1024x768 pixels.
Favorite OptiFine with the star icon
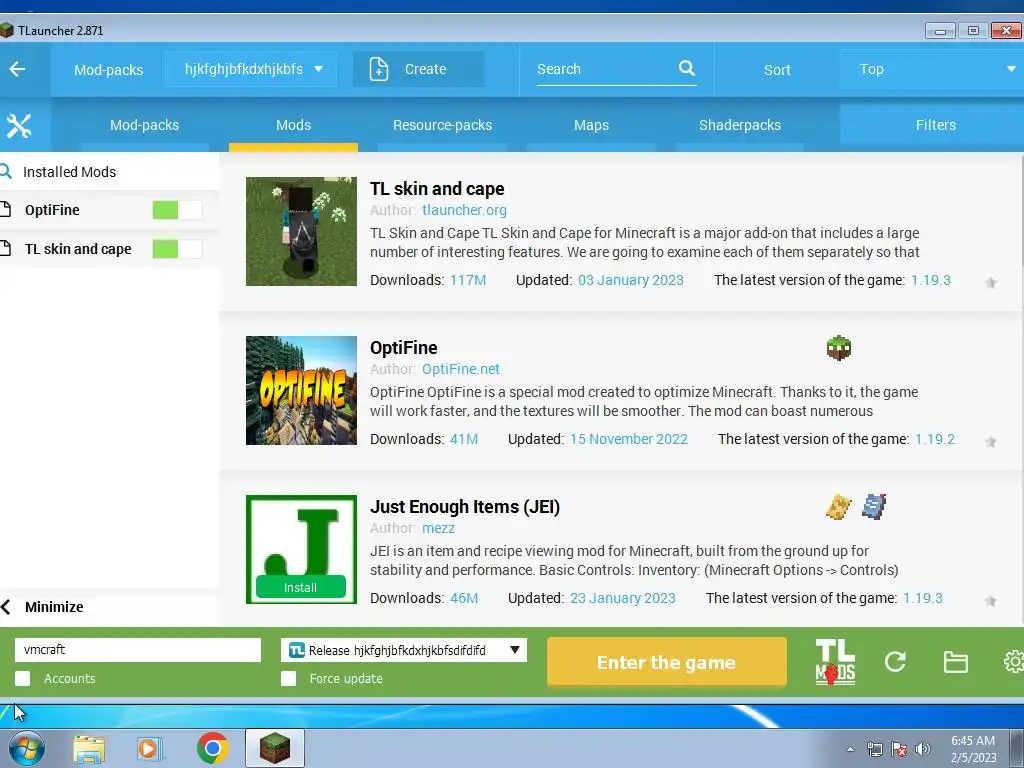991,442
